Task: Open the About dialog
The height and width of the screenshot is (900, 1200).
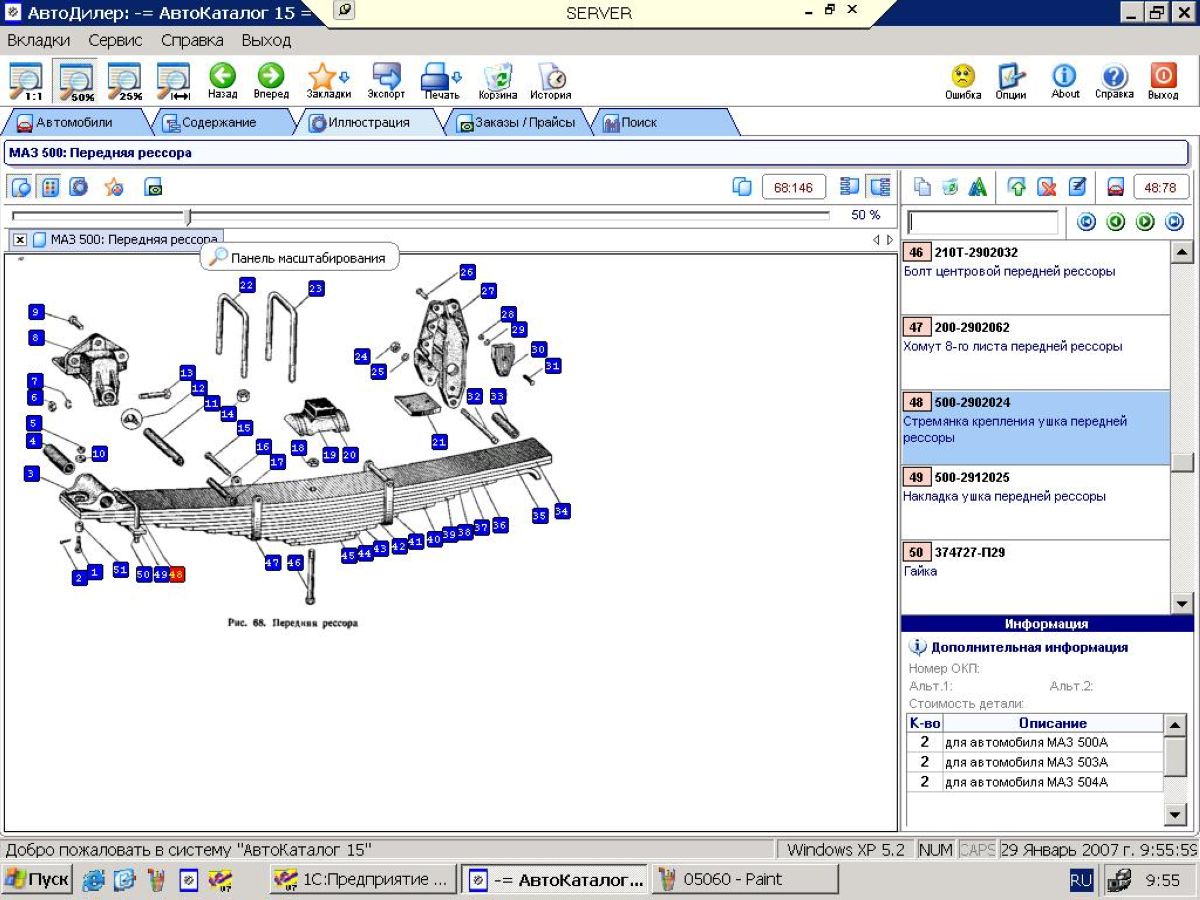Action: pyautogui.click(x=1065, y=82)
